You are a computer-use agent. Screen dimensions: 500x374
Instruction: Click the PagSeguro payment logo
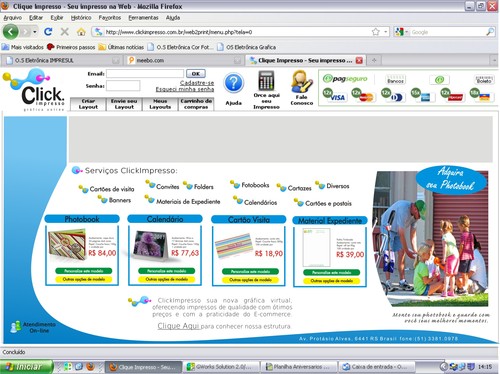pyautogui.click(x=345, y=79)
